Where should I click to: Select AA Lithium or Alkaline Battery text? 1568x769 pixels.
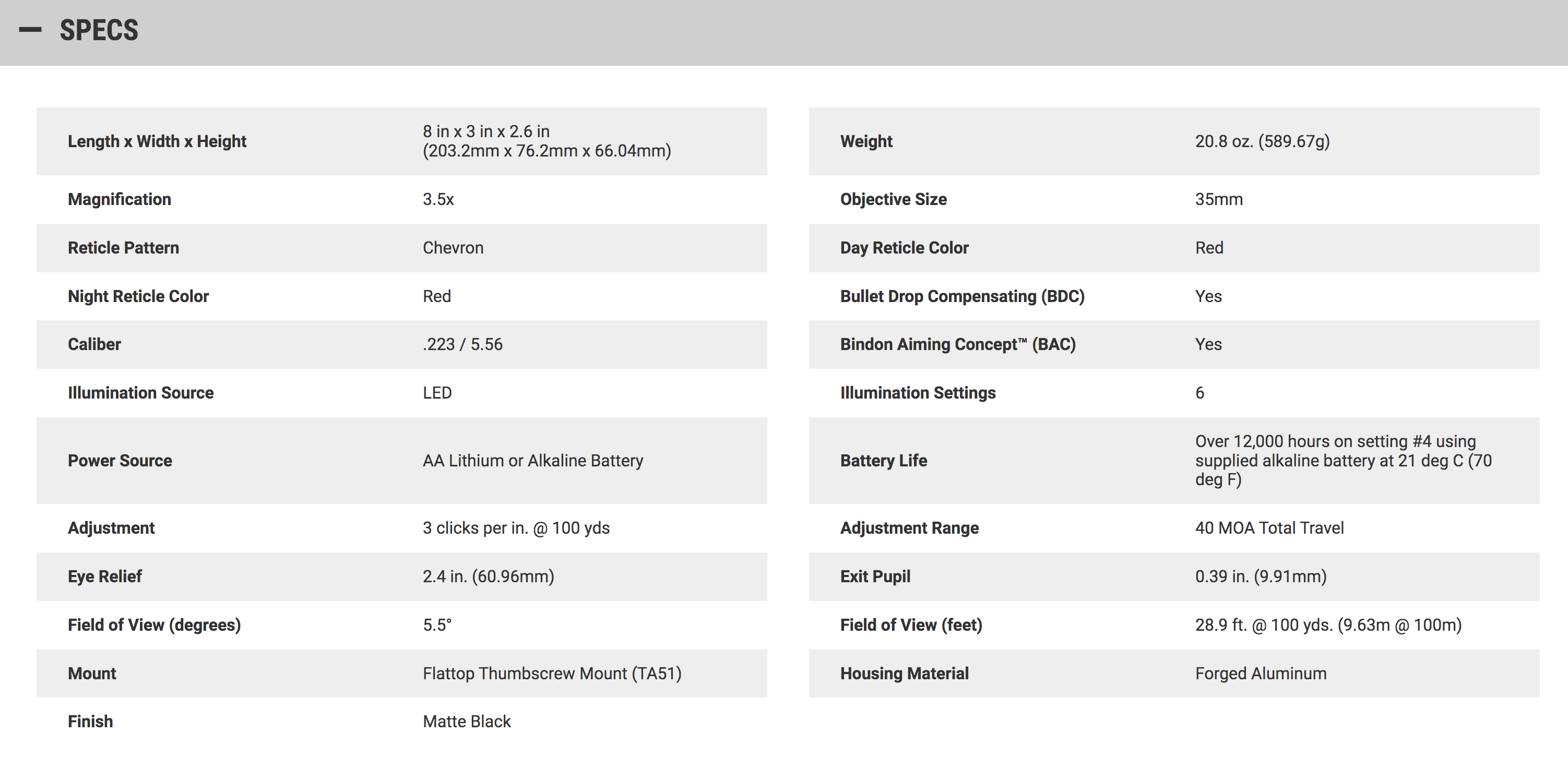coord(532,461)
